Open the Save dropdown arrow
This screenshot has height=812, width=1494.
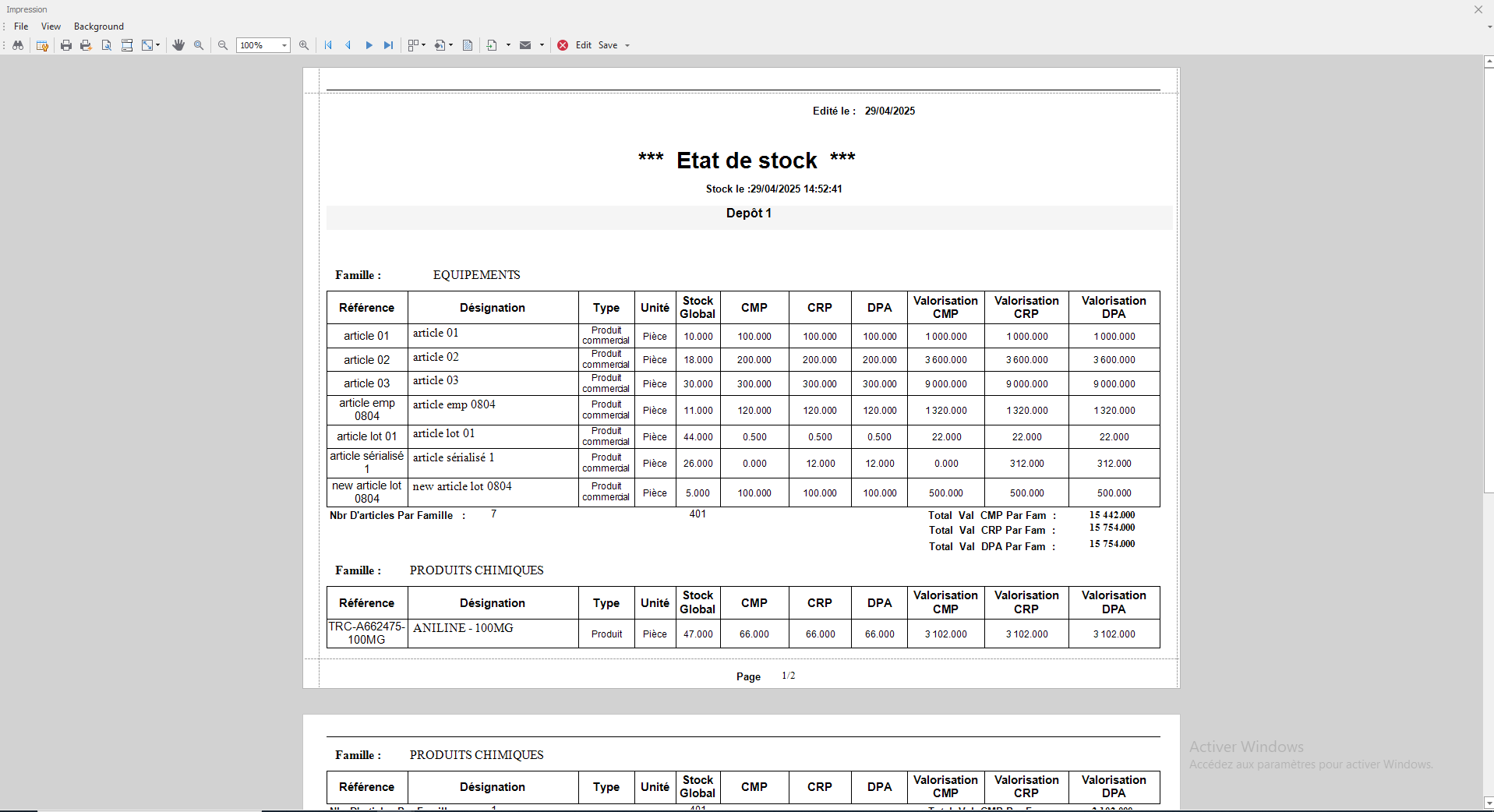point(627,45)
